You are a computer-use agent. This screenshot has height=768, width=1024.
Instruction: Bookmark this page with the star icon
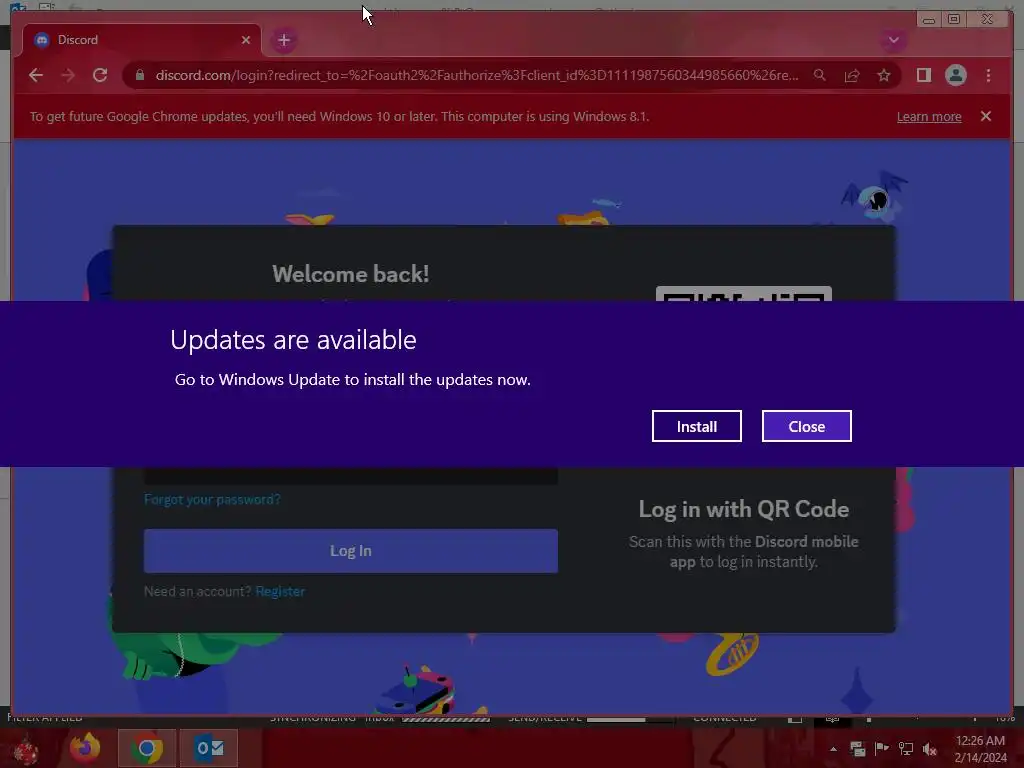[884, 75]
